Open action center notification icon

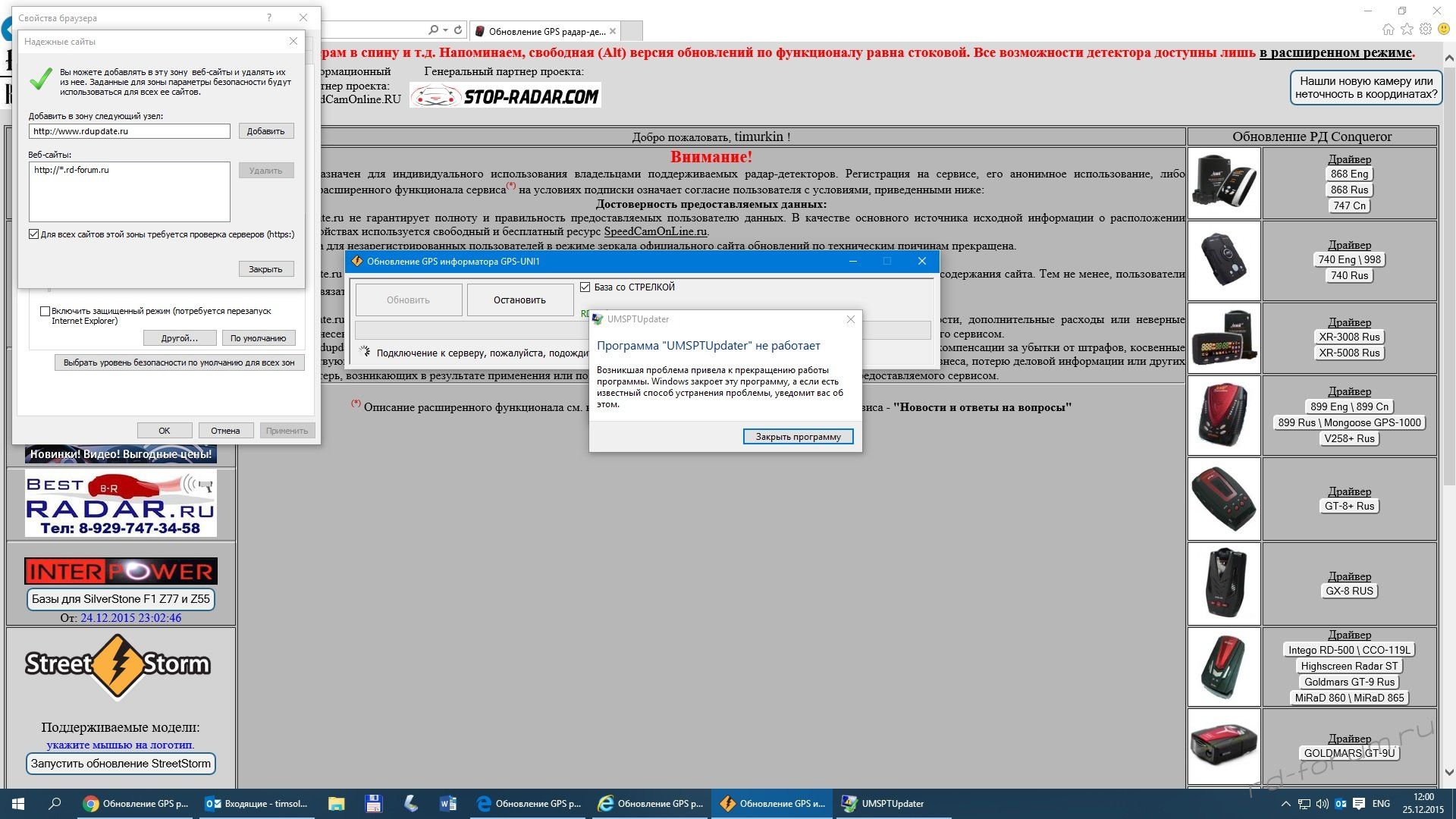[x=1359, y=804]
